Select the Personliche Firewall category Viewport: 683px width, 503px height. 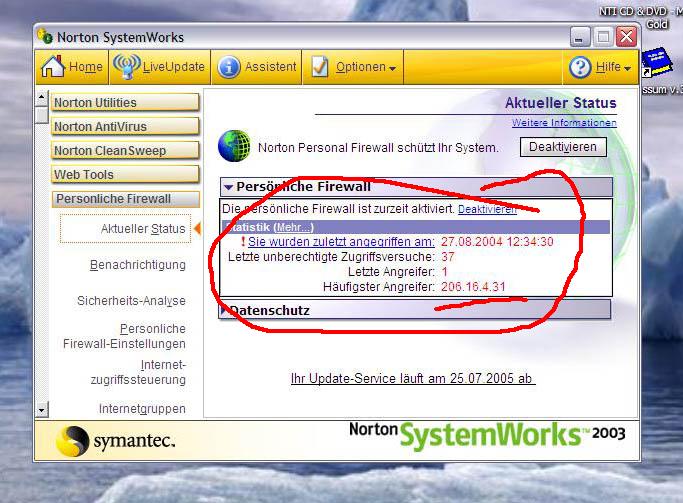tap(125, 199)
